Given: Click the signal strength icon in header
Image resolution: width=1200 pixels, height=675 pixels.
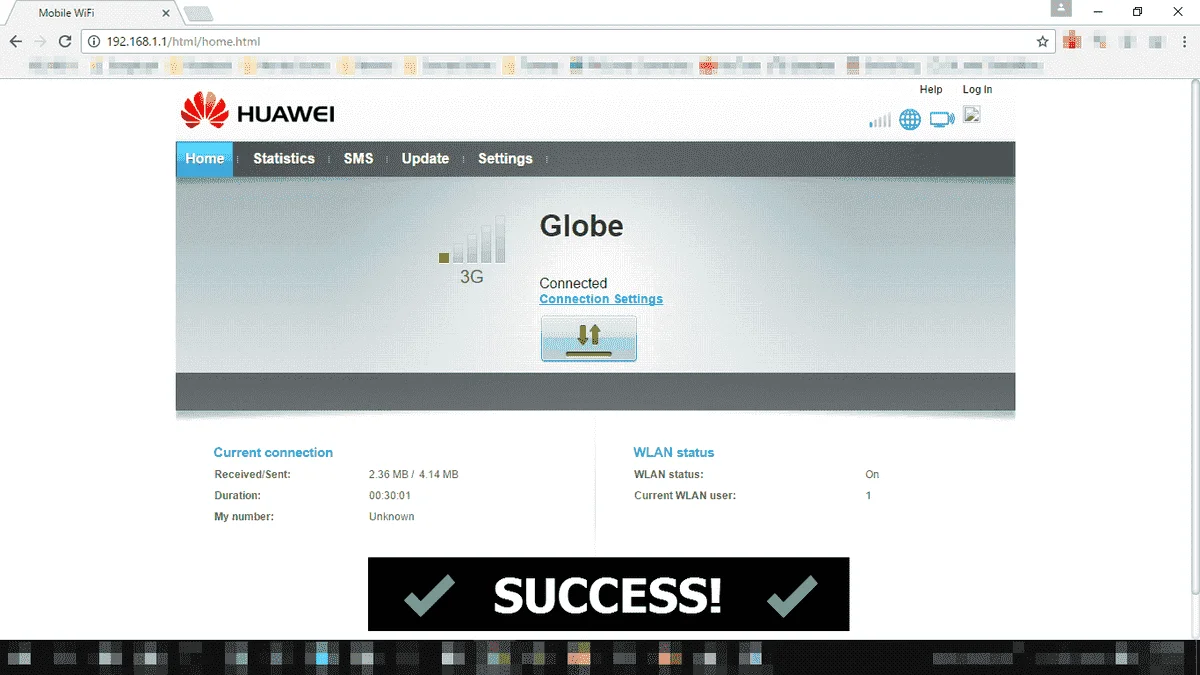Looking at the screenshot, I should [x=880, y=120].
